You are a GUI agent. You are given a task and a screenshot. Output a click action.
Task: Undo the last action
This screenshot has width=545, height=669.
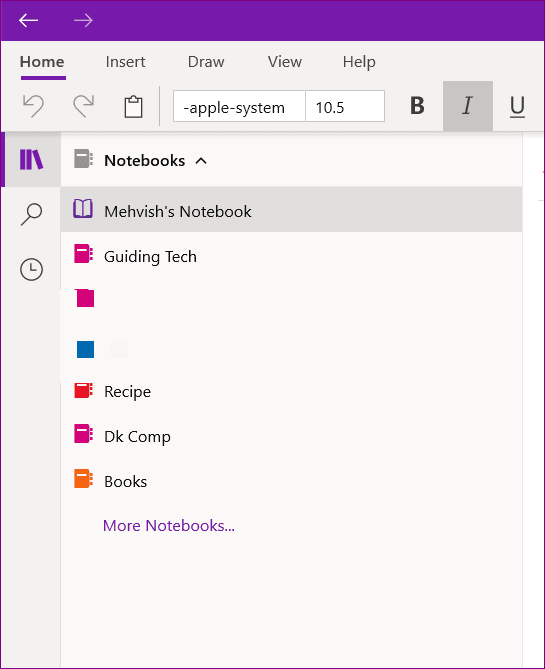click(x=33, y=106)
